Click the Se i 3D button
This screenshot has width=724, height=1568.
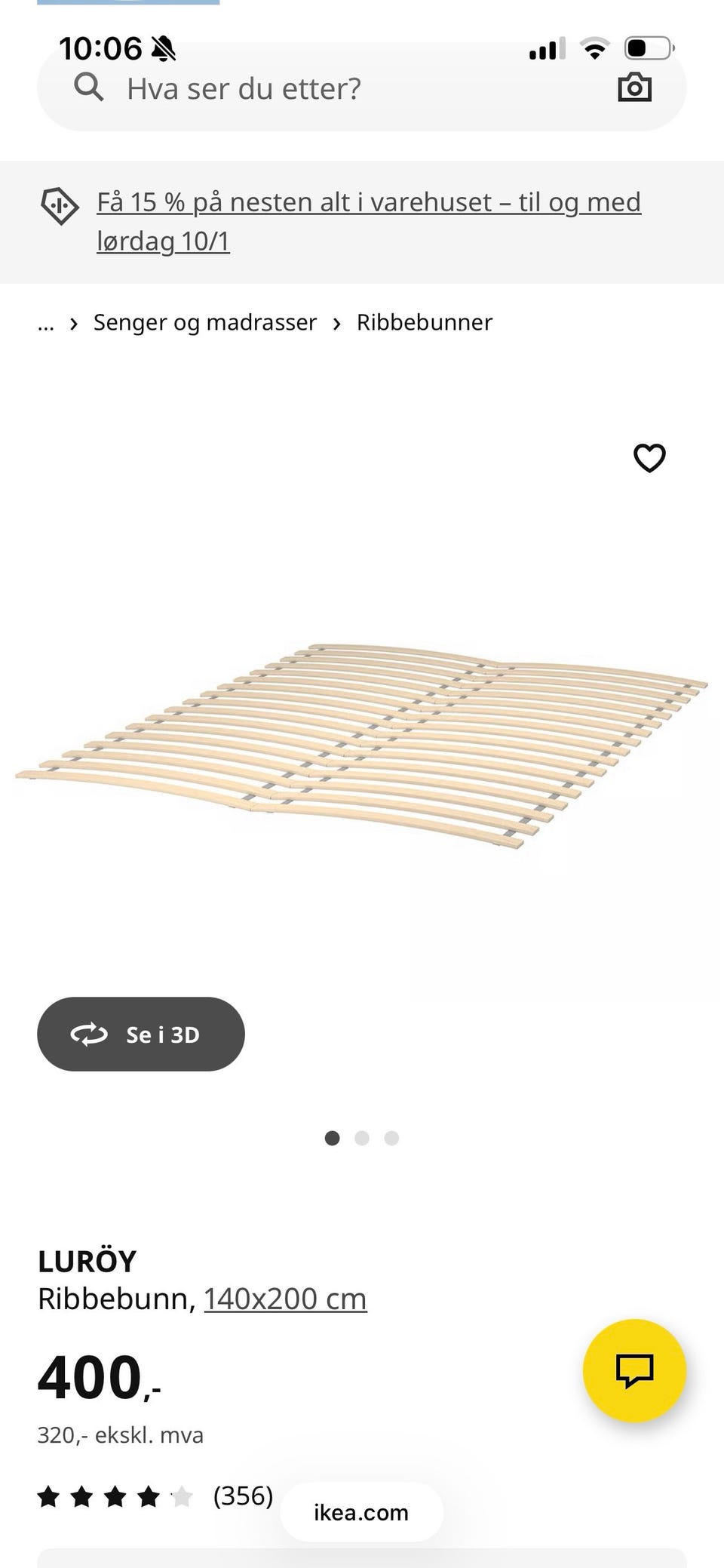141,1034
